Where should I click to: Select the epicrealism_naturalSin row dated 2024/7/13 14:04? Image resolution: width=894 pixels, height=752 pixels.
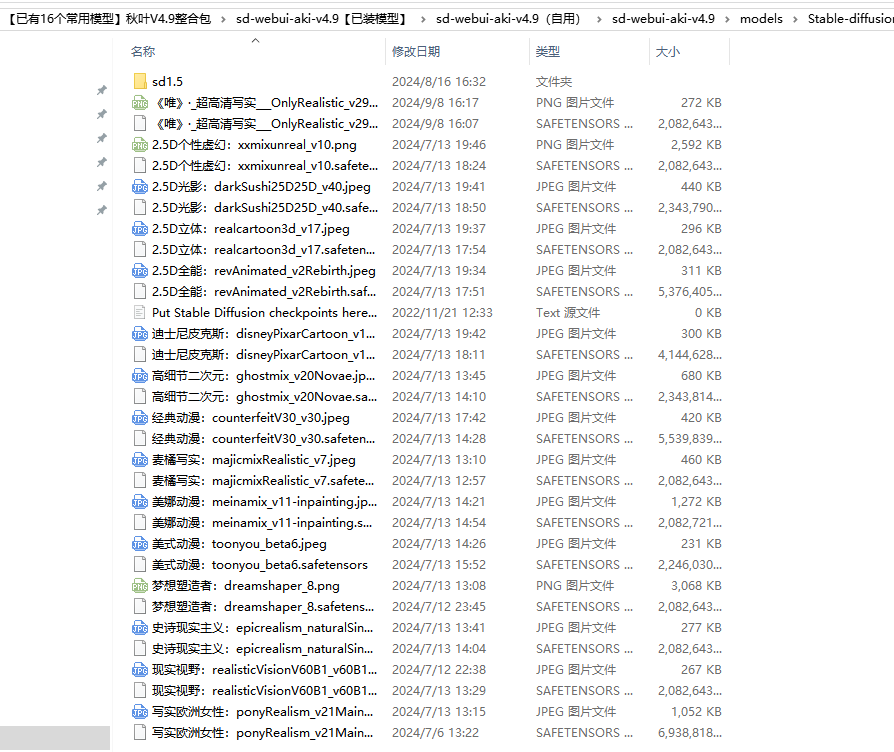(428, 649)
